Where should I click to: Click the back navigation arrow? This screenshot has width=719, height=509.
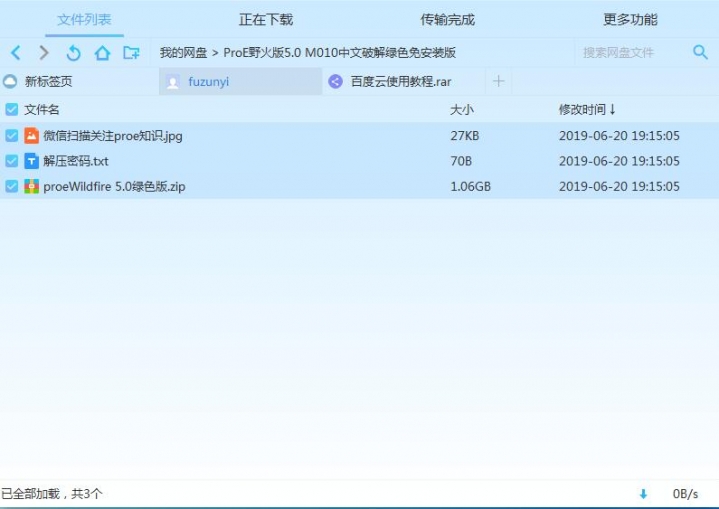tap(15, 53)
